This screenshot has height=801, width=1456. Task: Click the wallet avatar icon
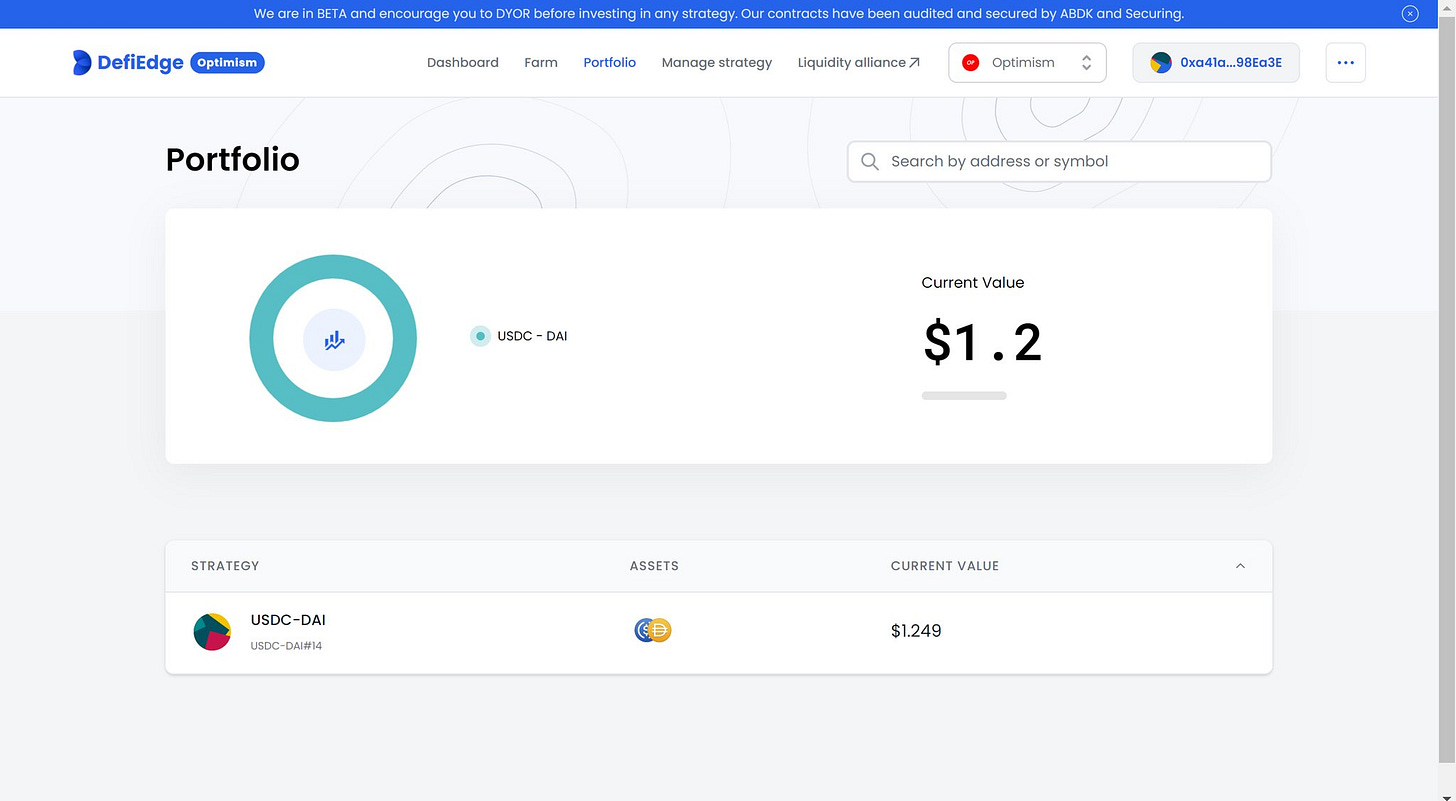click(1161, 62)
